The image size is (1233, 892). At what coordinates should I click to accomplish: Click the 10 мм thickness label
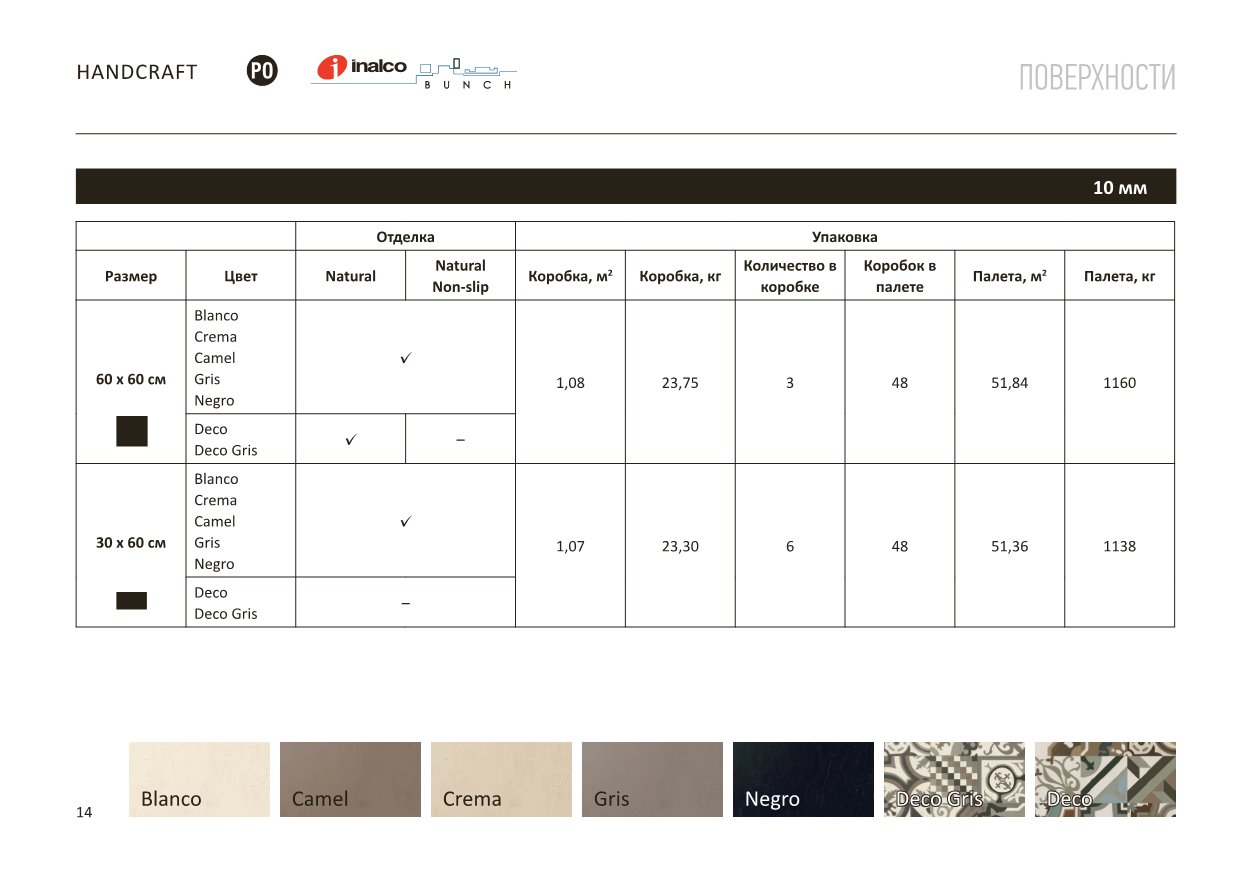1120,188
